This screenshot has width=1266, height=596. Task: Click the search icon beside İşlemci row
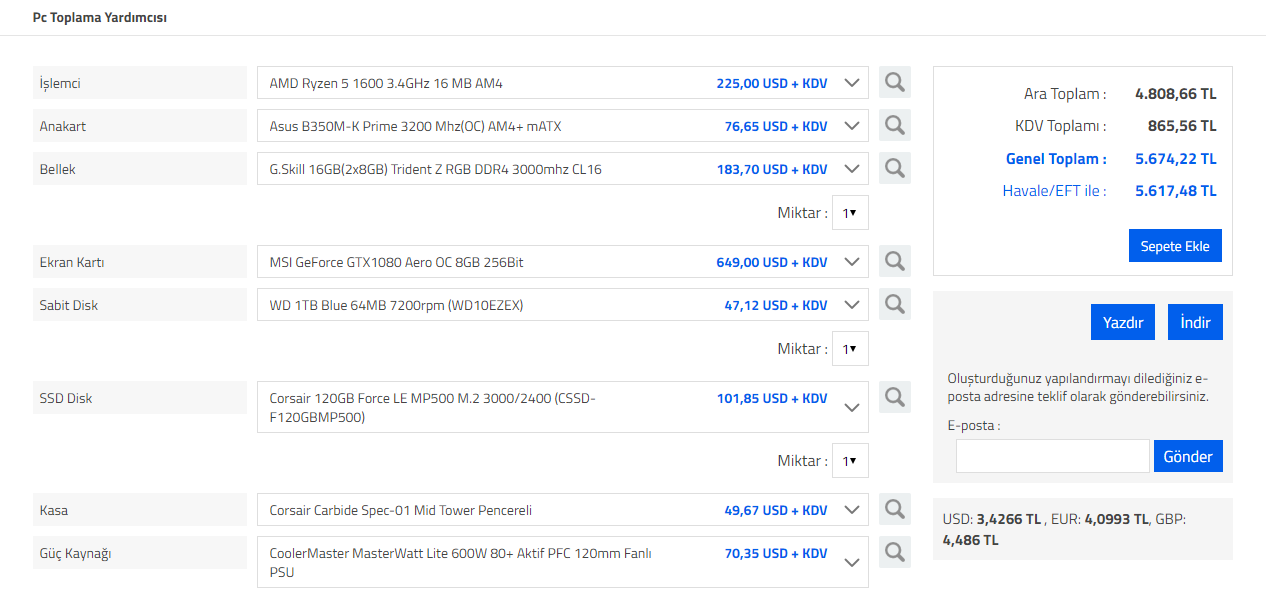point(895,83)
